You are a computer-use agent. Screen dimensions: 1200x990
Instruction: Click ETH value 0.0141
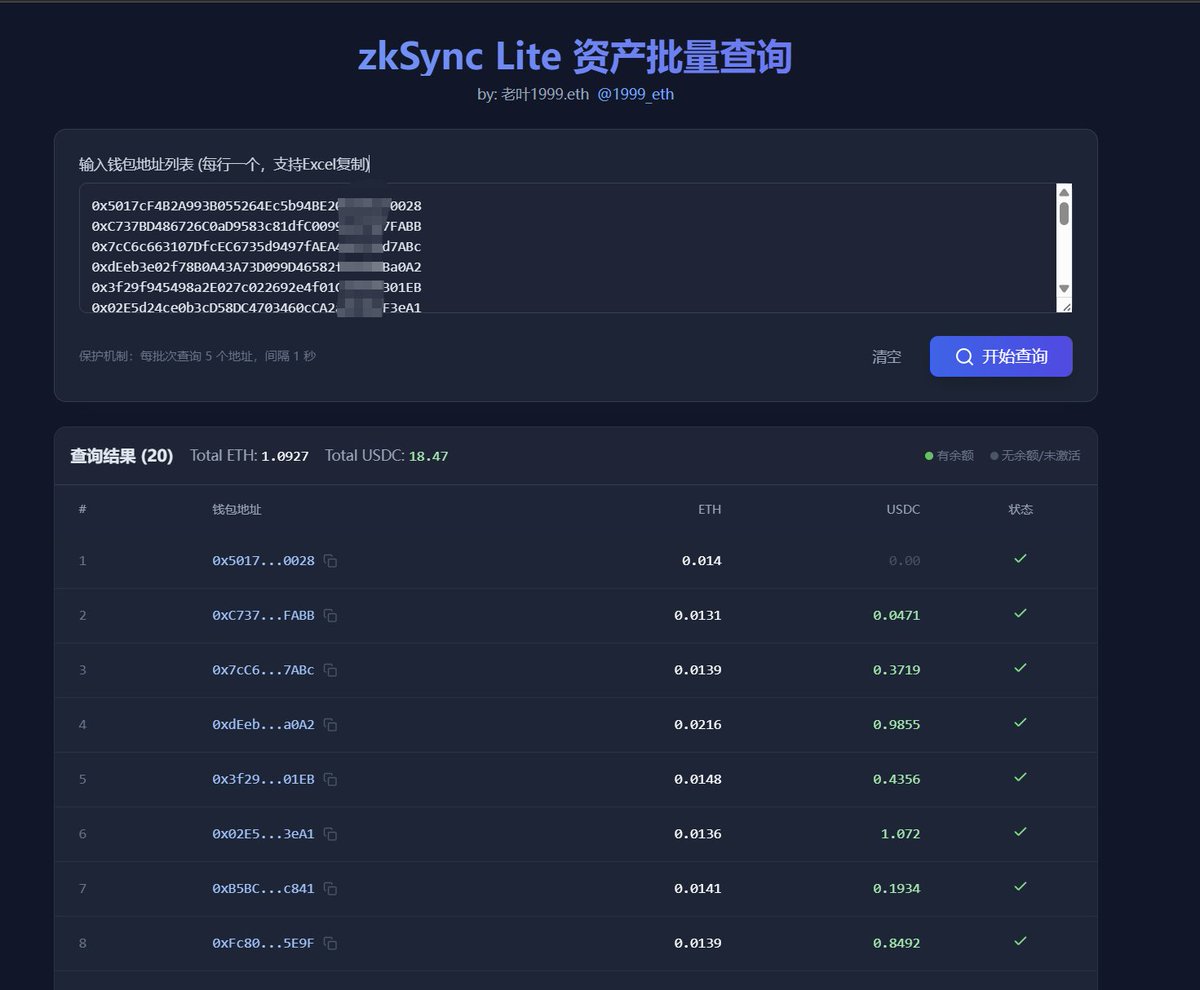point(698,889)
